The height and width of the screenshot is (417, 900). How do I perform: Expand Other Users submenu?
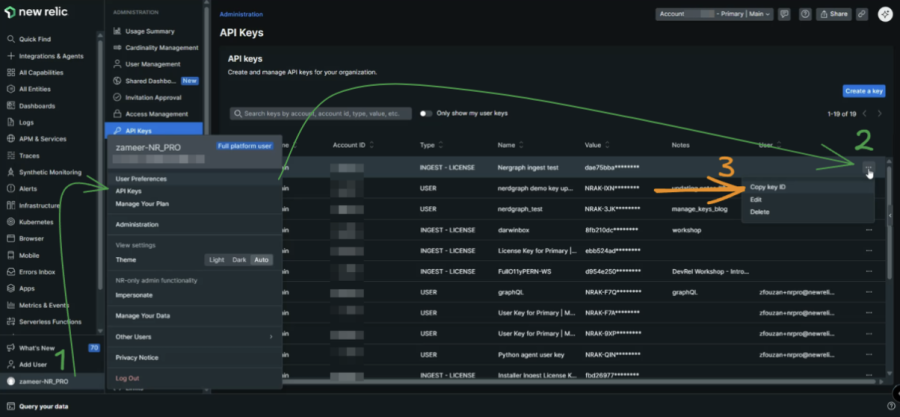click(x=194, y=337)
